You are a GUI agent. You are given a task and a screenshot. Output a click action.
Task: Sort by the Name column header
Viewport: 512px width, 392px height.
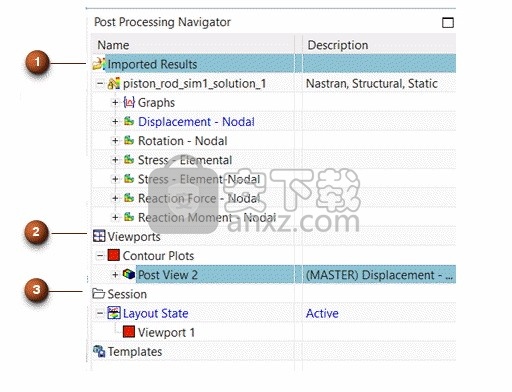(x=193, y=45)
